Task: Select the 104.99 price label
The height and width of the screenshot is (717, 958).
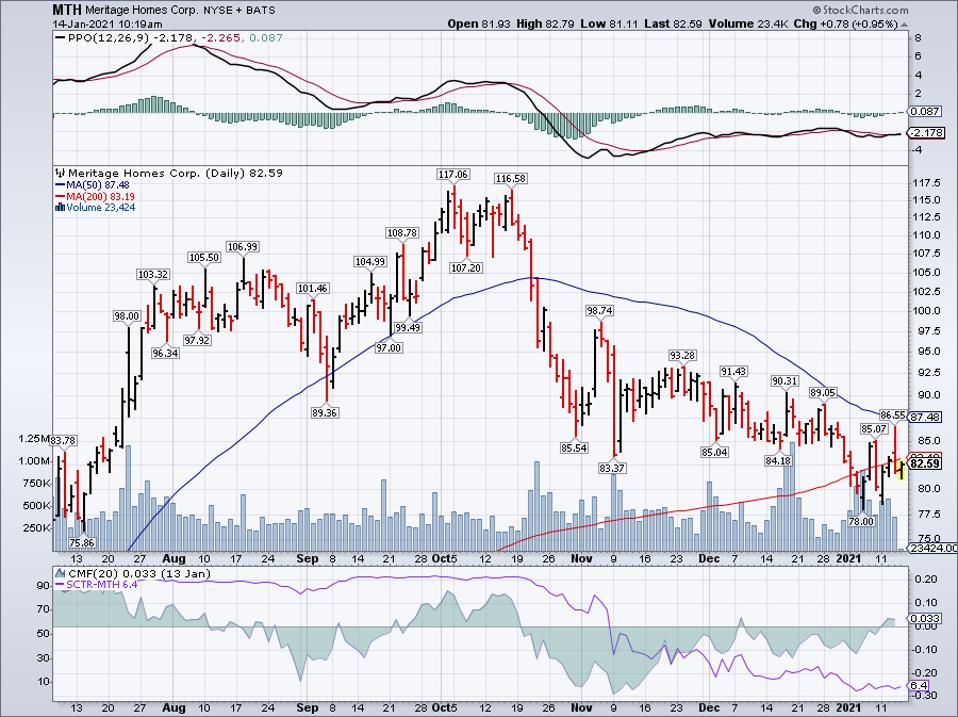Action: (x=370, y=261)
